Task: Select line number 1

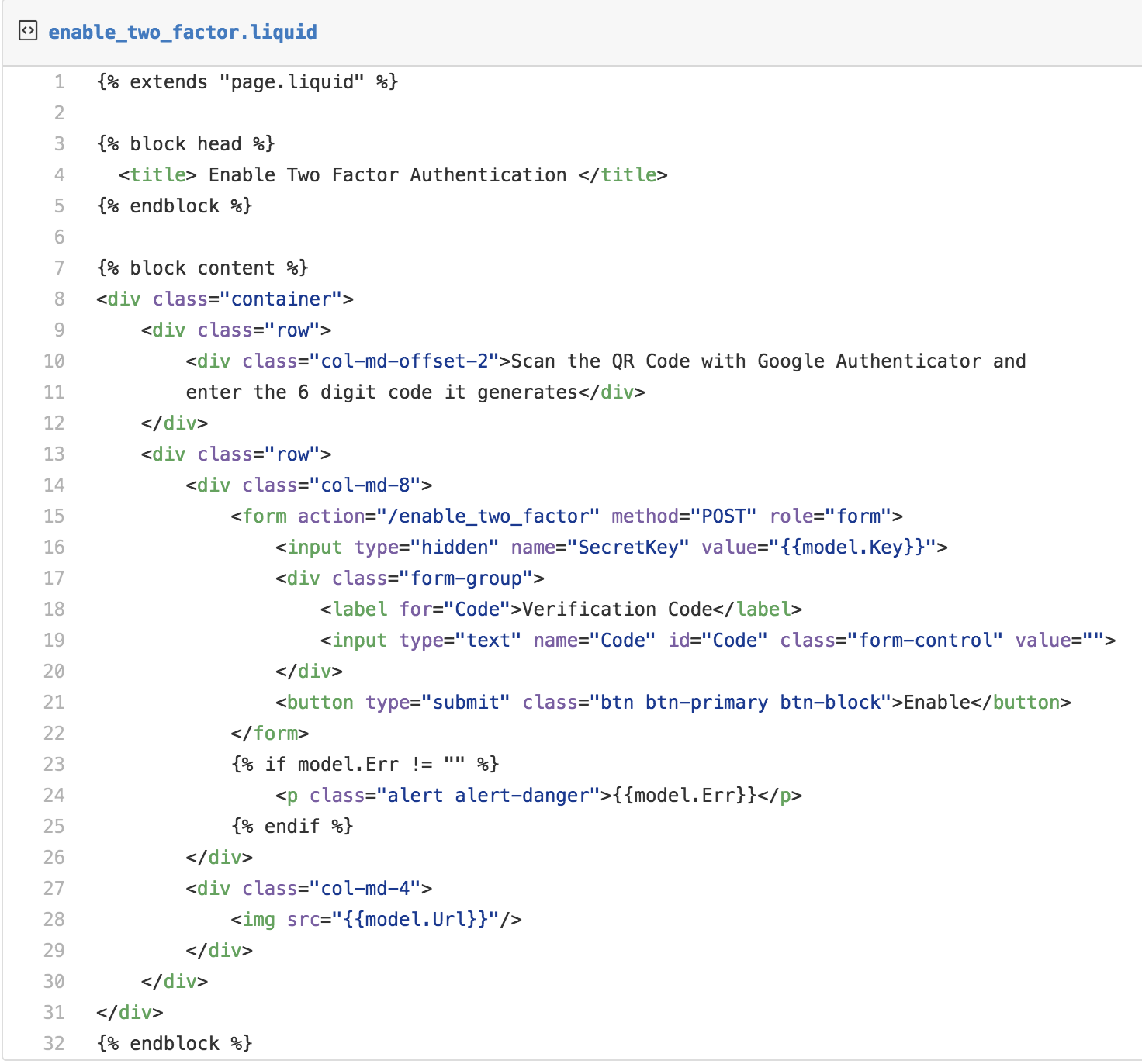Action: pos(59,82)
